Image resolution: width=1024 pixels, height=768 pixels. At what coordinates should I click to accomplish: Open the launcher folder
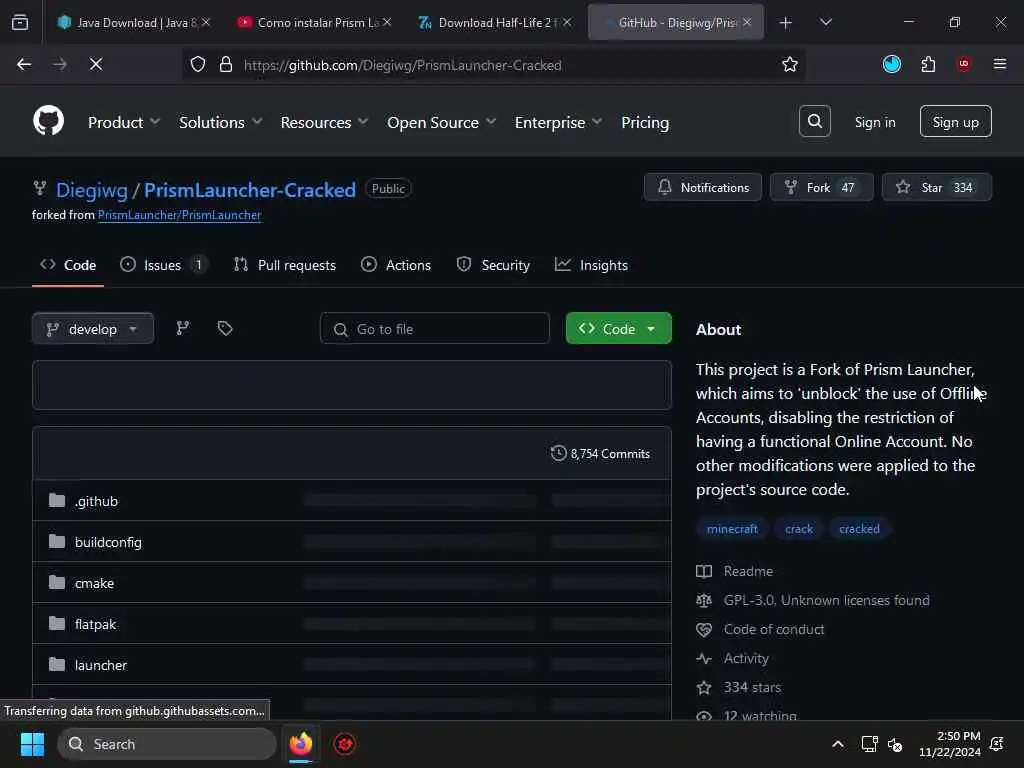point(101,665)
